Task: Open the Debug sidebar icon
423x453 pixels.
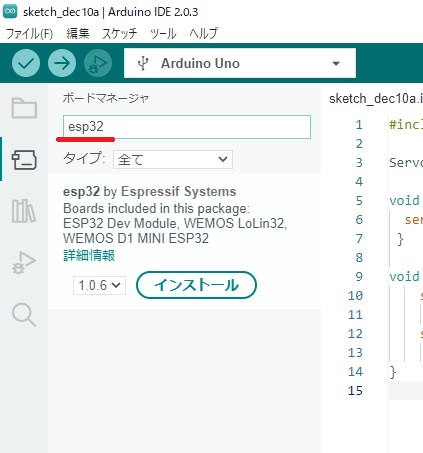Action: pos(24,263)
